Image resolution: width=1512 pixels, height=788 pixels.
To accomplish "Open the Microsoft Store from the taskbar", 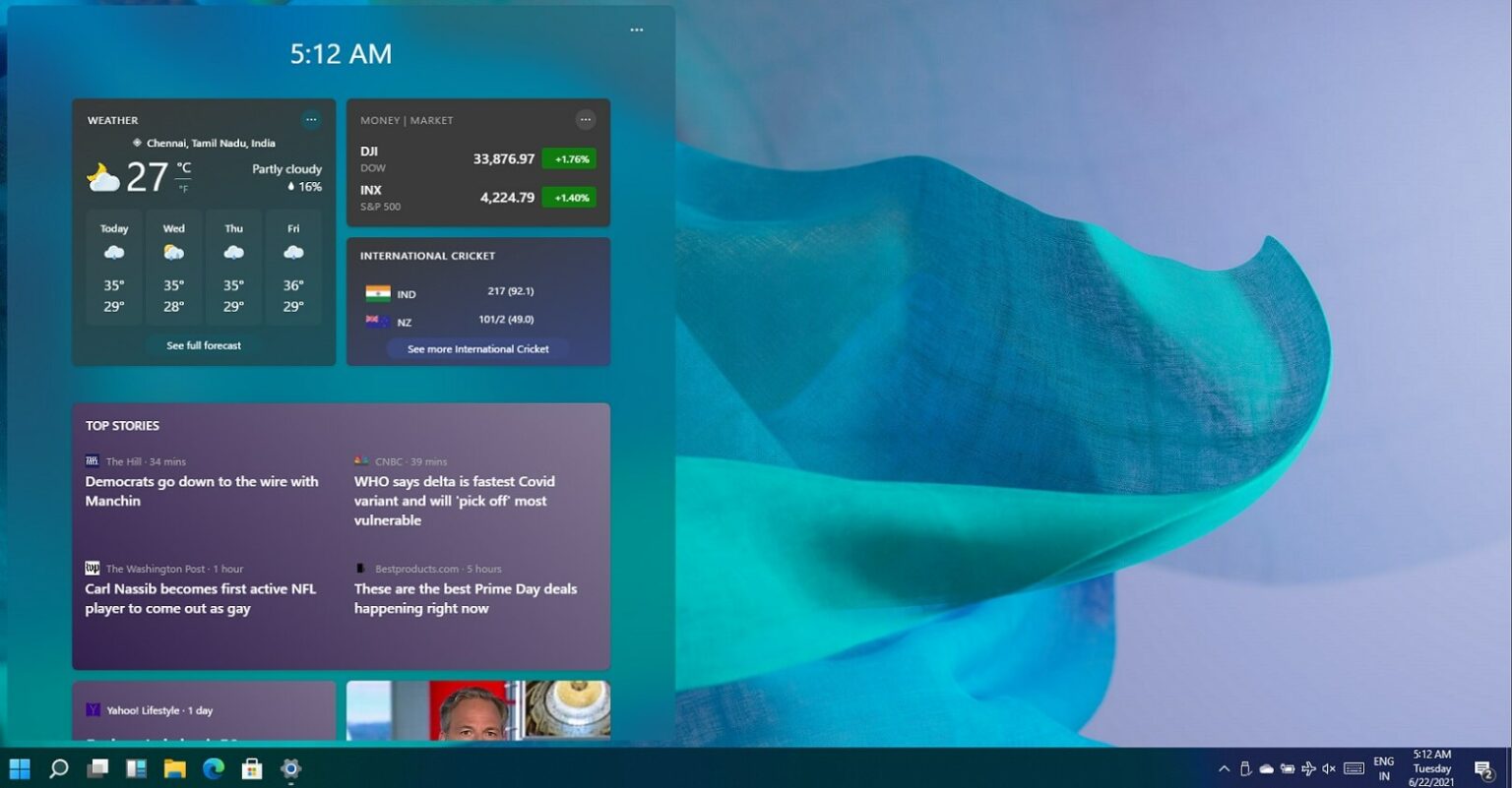I will click(252, 768).
